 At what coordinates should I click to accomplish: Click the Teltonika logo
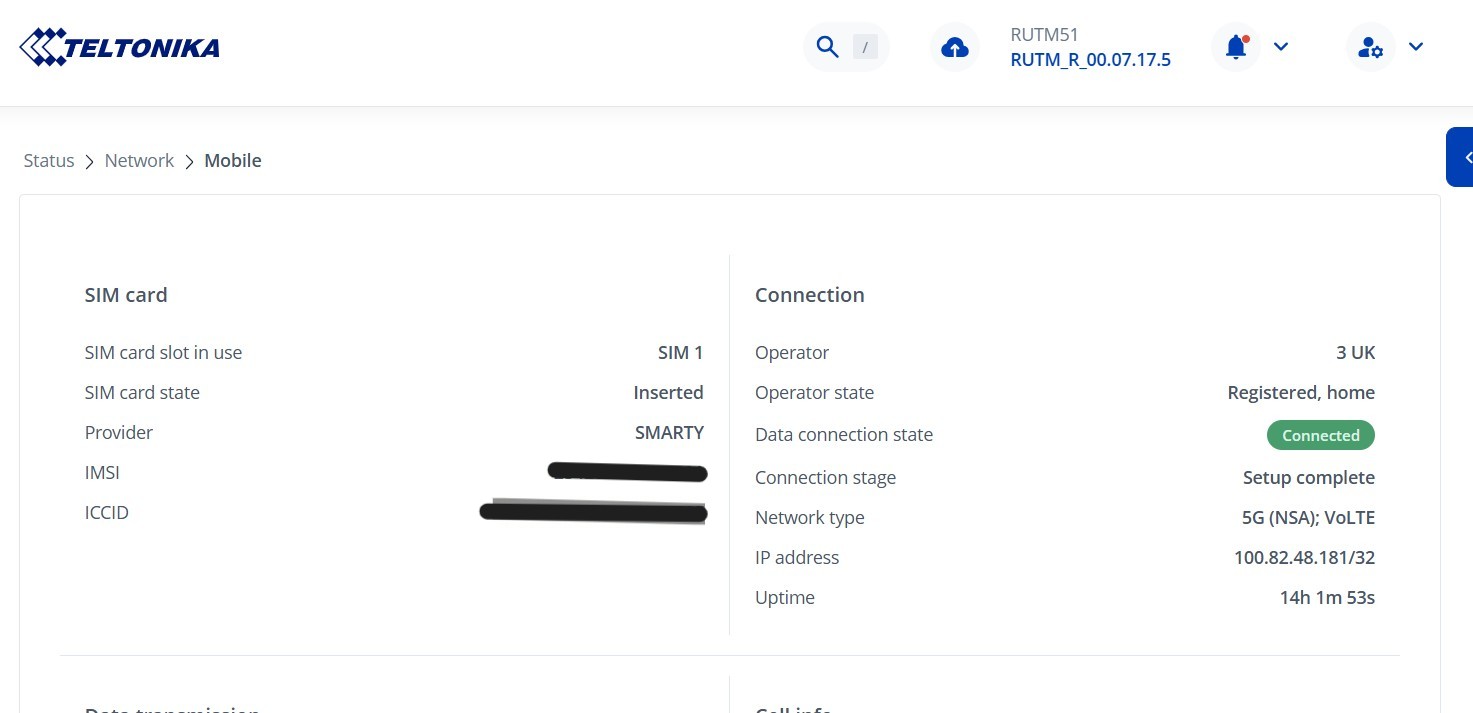pos(120,47)
